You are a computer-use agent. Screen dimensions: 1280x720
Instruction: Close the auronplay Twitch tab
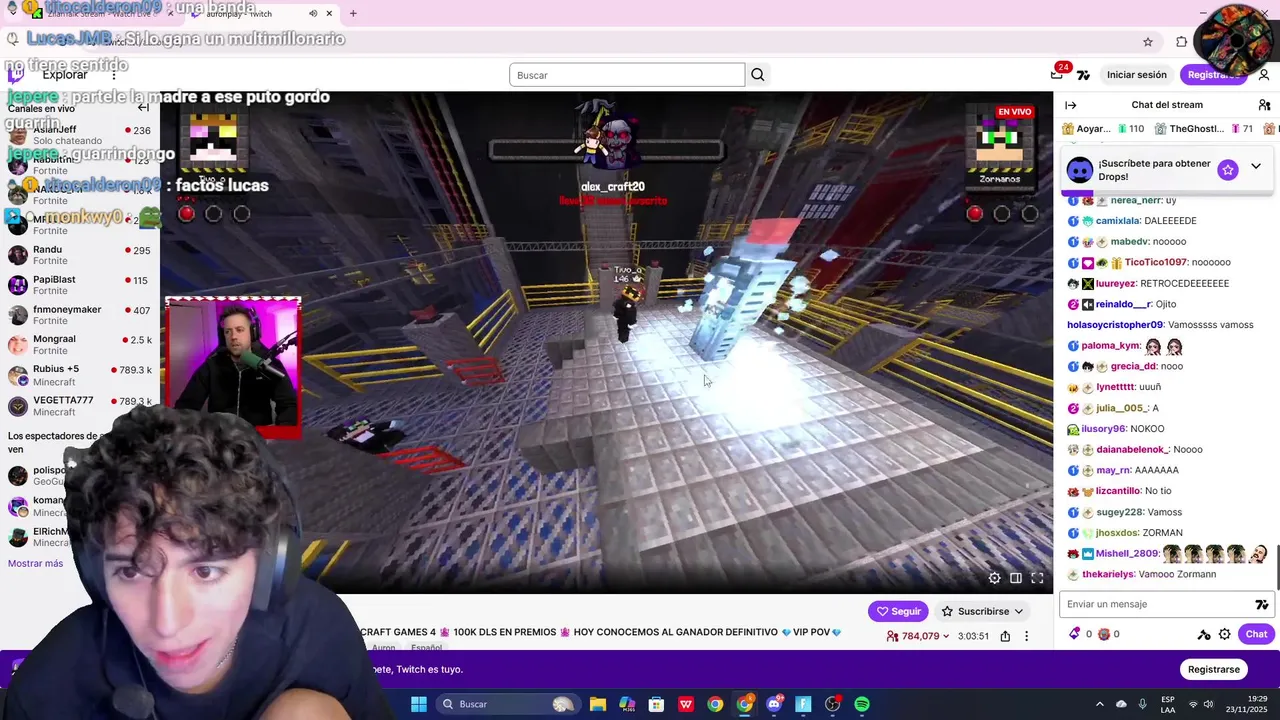[x=329, y=13]
